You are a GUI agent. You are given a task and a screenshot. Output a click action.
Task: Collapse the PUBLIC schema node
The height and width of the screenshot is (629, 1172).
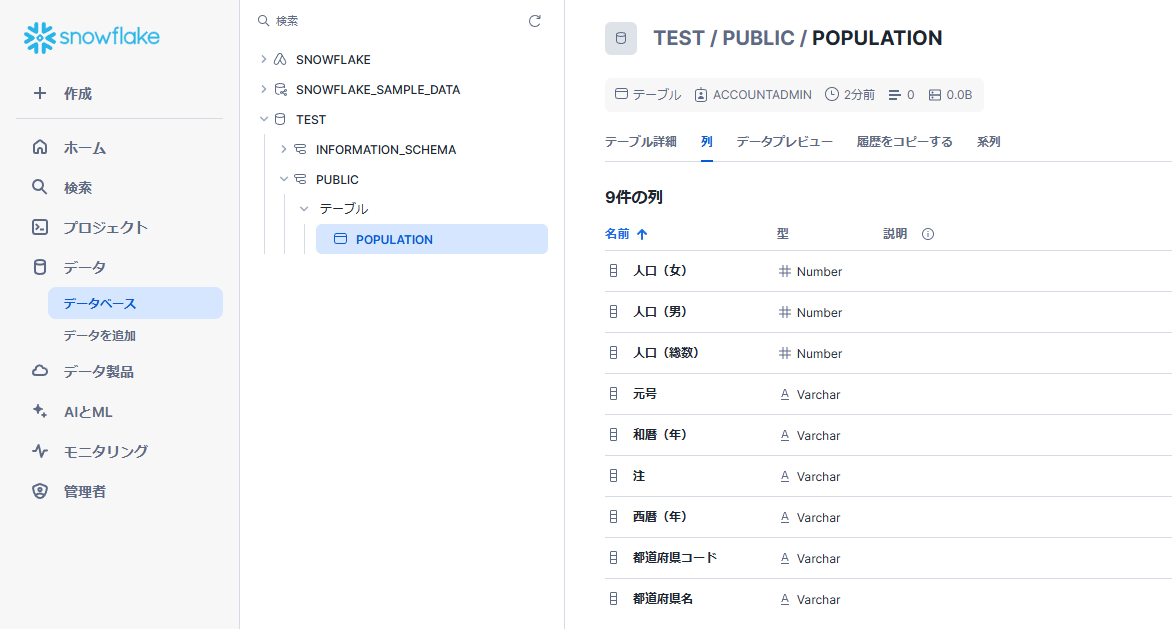pyautogui.click(x=283, y=179)
